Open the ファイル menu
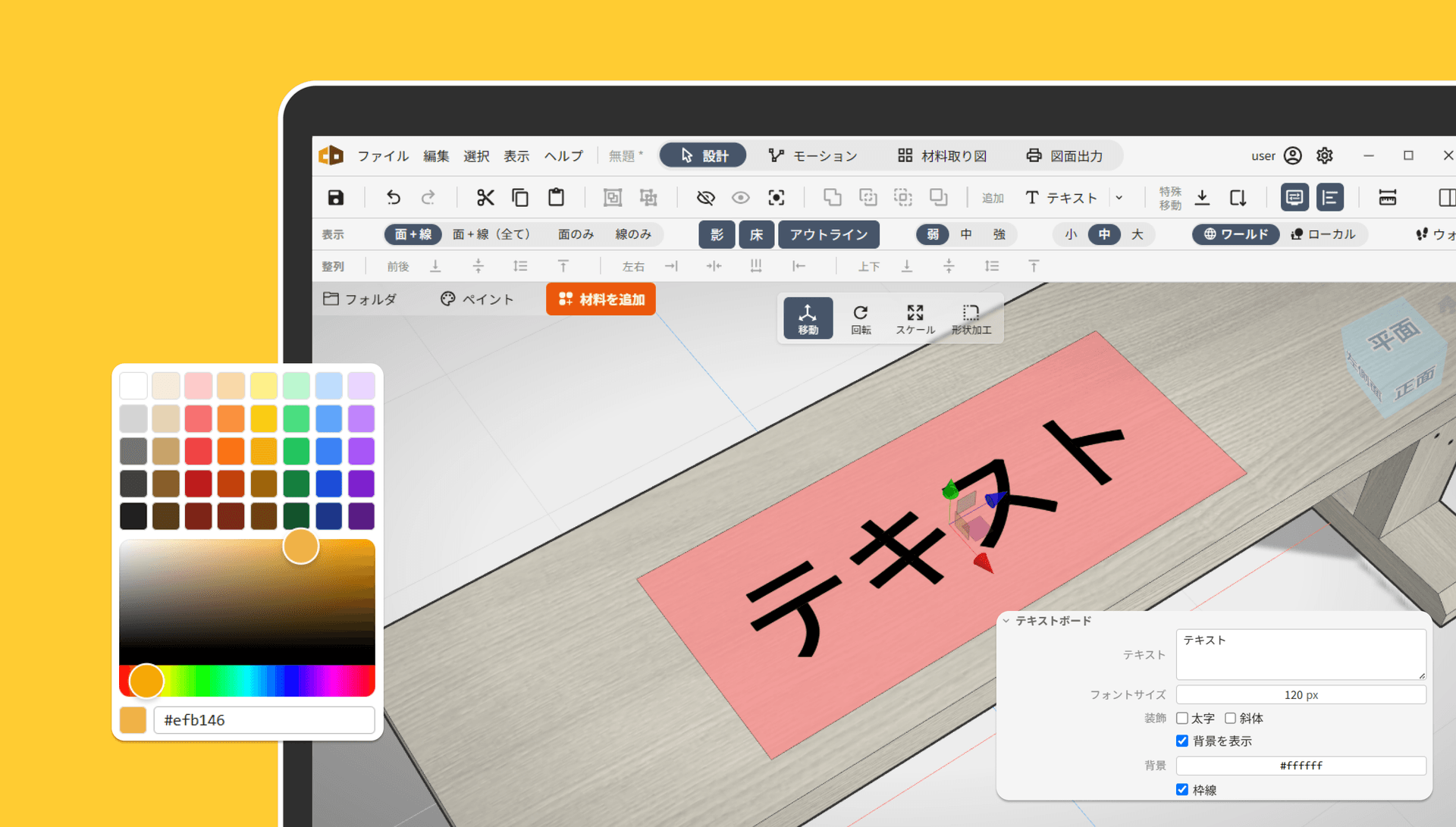Screen dimensions: 1456x827 click(383, 156)
